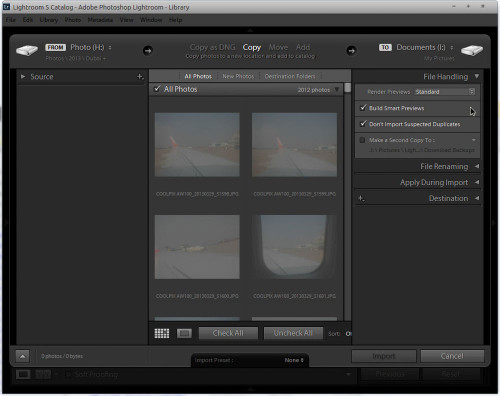Image resolution: width=500 pixels, height=396 pixels.
Task: Open the View menu
Action: pyautogui.click(x=126, y=20)
